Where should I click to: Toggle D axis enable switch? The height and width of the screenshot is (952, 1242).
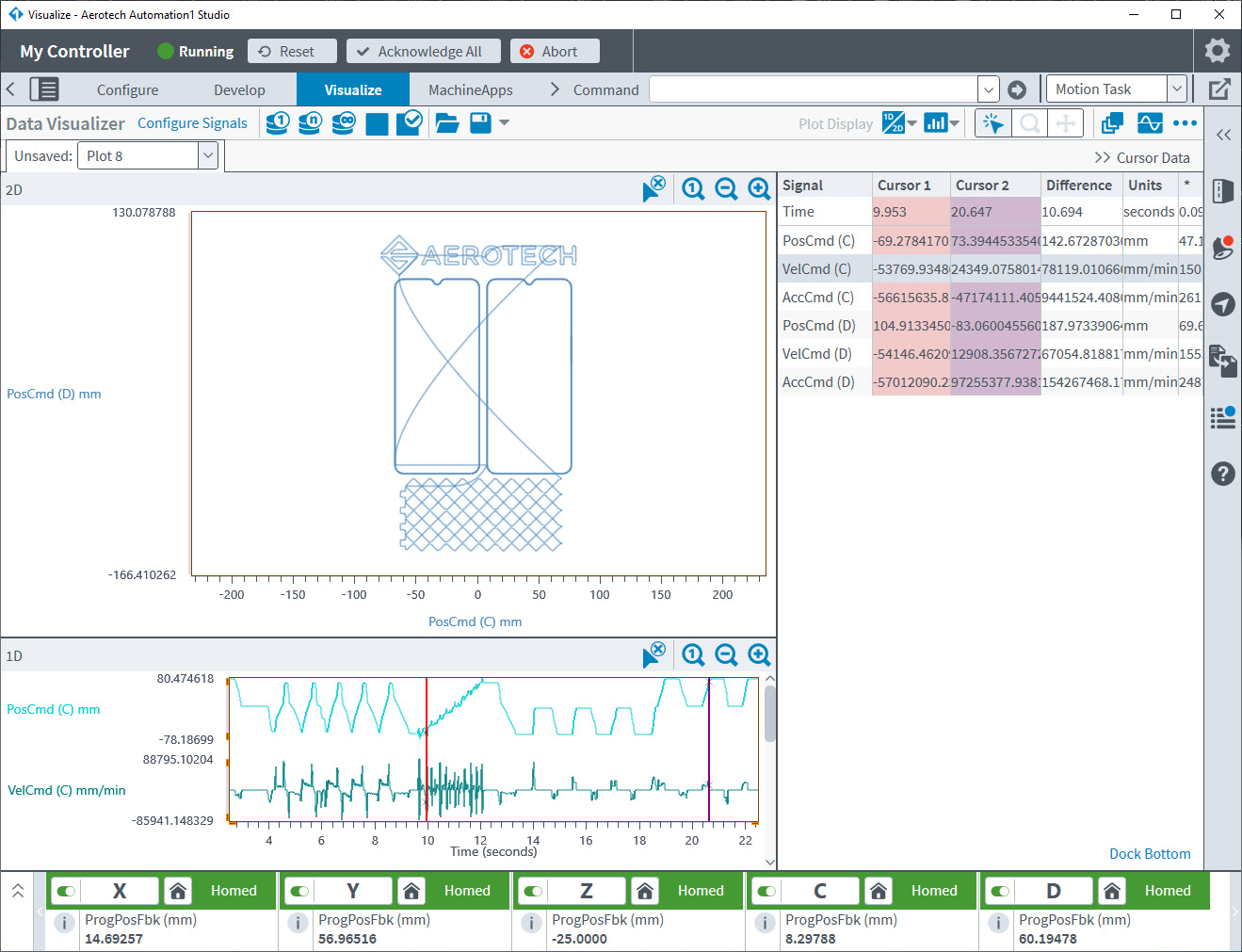tap(1000, 891)
